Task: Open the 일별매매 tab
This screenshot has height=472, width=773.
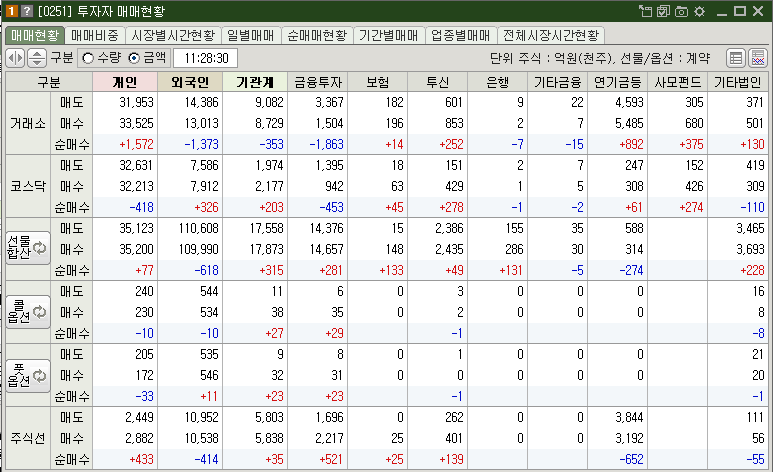Action: [x=251, y=36]
